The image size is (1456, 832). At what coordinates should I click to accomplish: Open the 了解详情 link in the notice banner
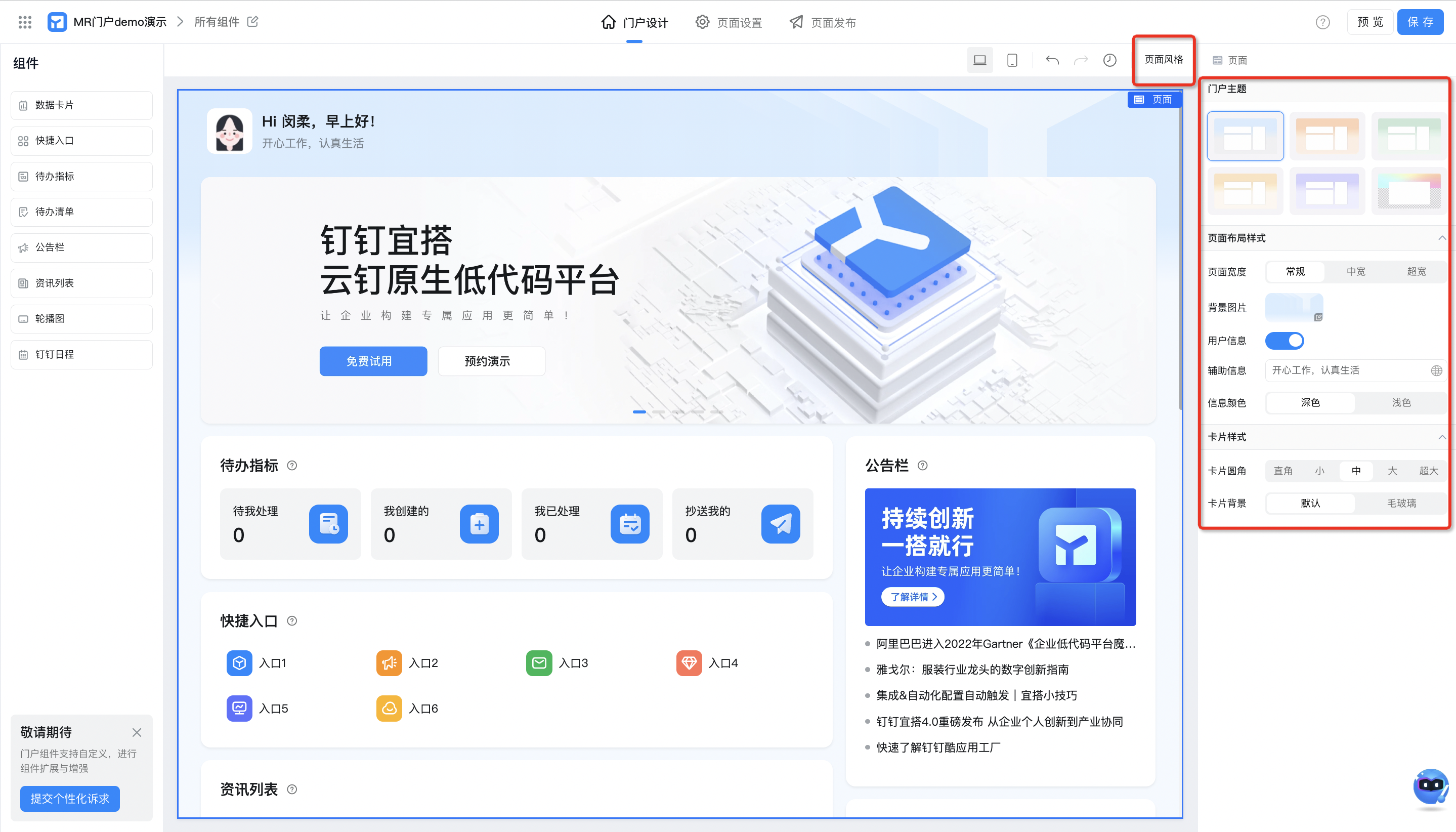click(x=913, y=597)
